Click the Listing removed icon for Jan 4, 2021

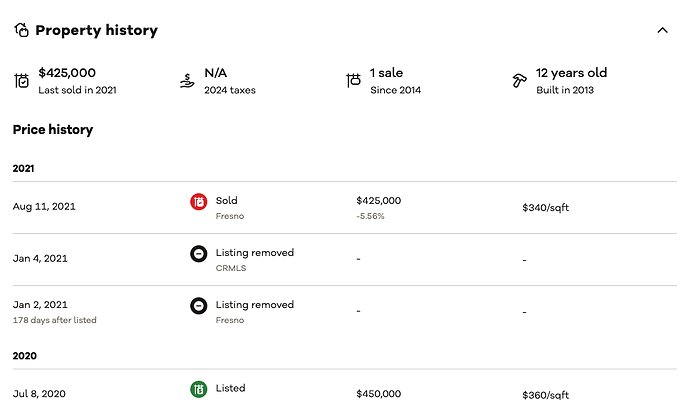[198, 254]
